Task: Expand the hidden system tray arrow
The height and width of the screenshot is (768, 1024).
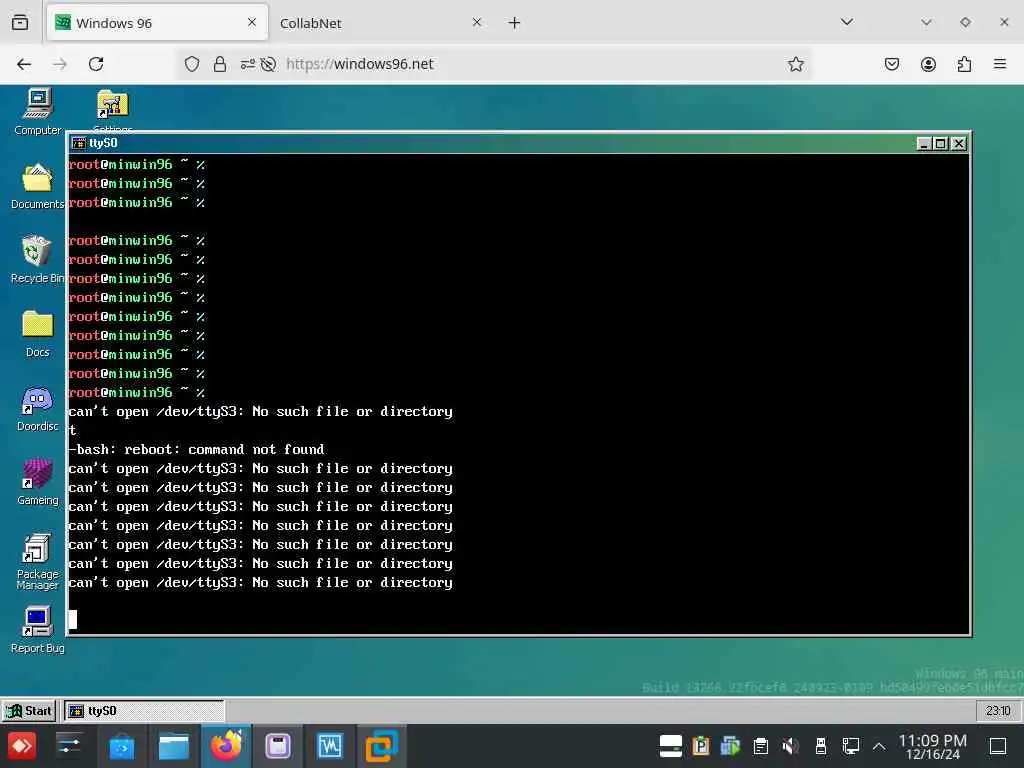Action: [879, 746]
